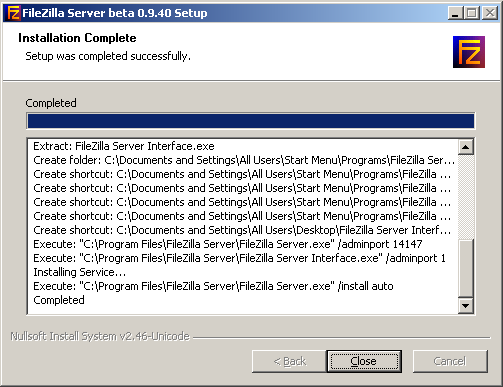503x387 pixels.
Task: Click the scroll down arrow in log list
Action: point(466,305)
